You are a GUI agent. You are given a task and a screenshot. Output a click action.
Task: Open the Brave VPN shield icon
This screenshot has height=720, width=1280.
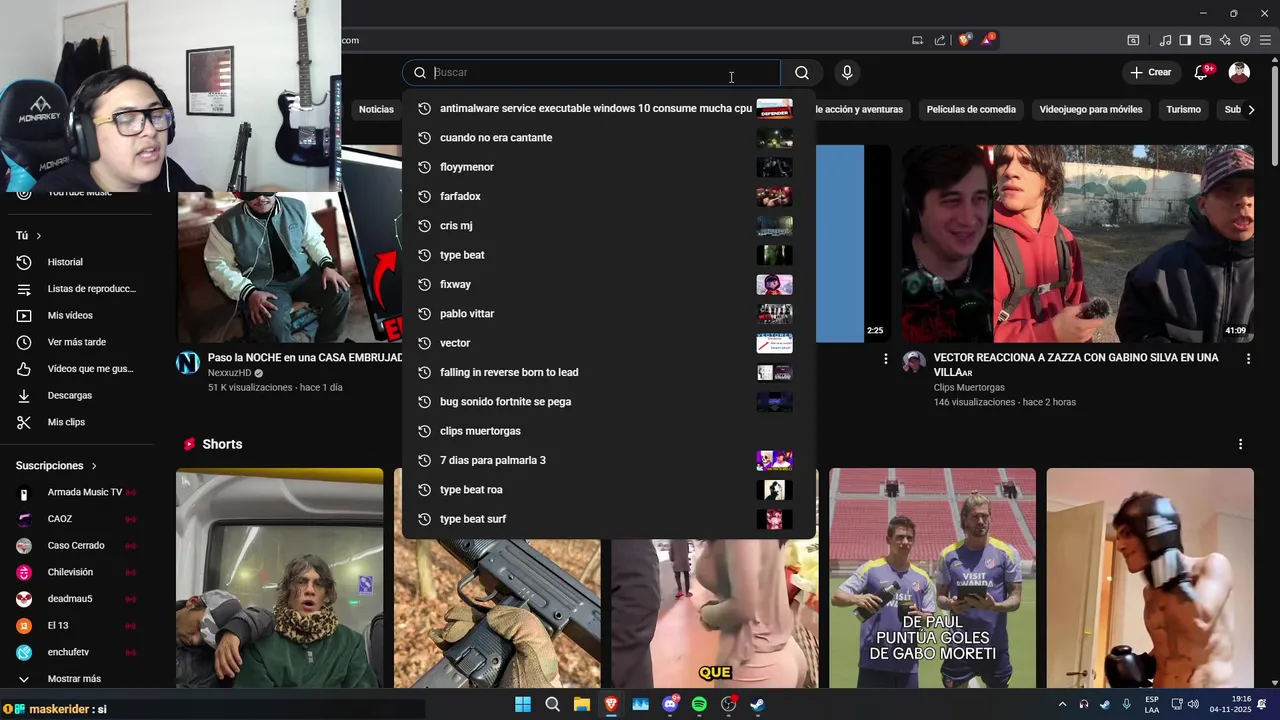point(1245,40)
